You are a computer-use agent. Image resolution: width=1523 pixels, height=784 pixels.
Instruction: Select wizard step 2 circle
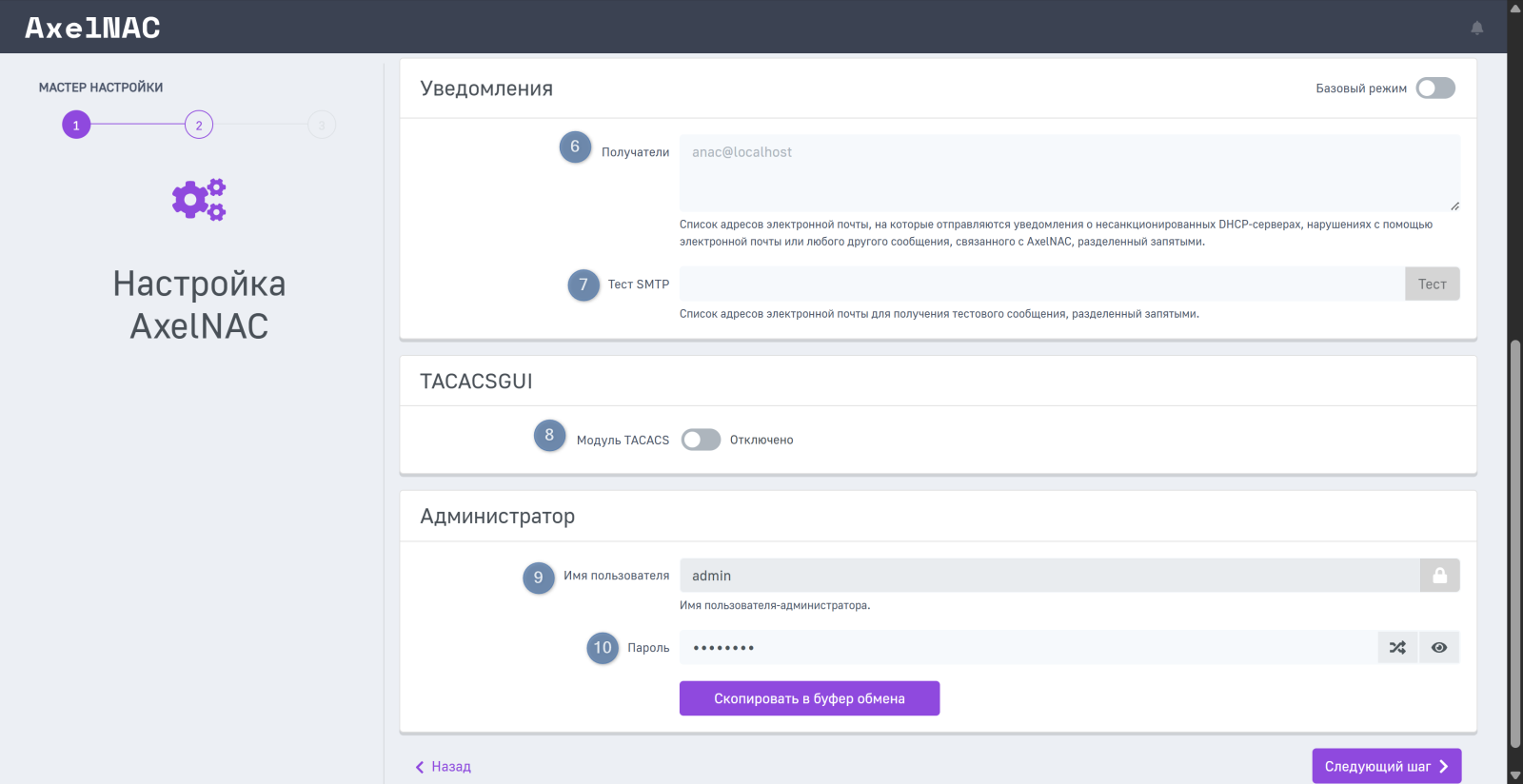pyautogui.click(x=199, y=125)
